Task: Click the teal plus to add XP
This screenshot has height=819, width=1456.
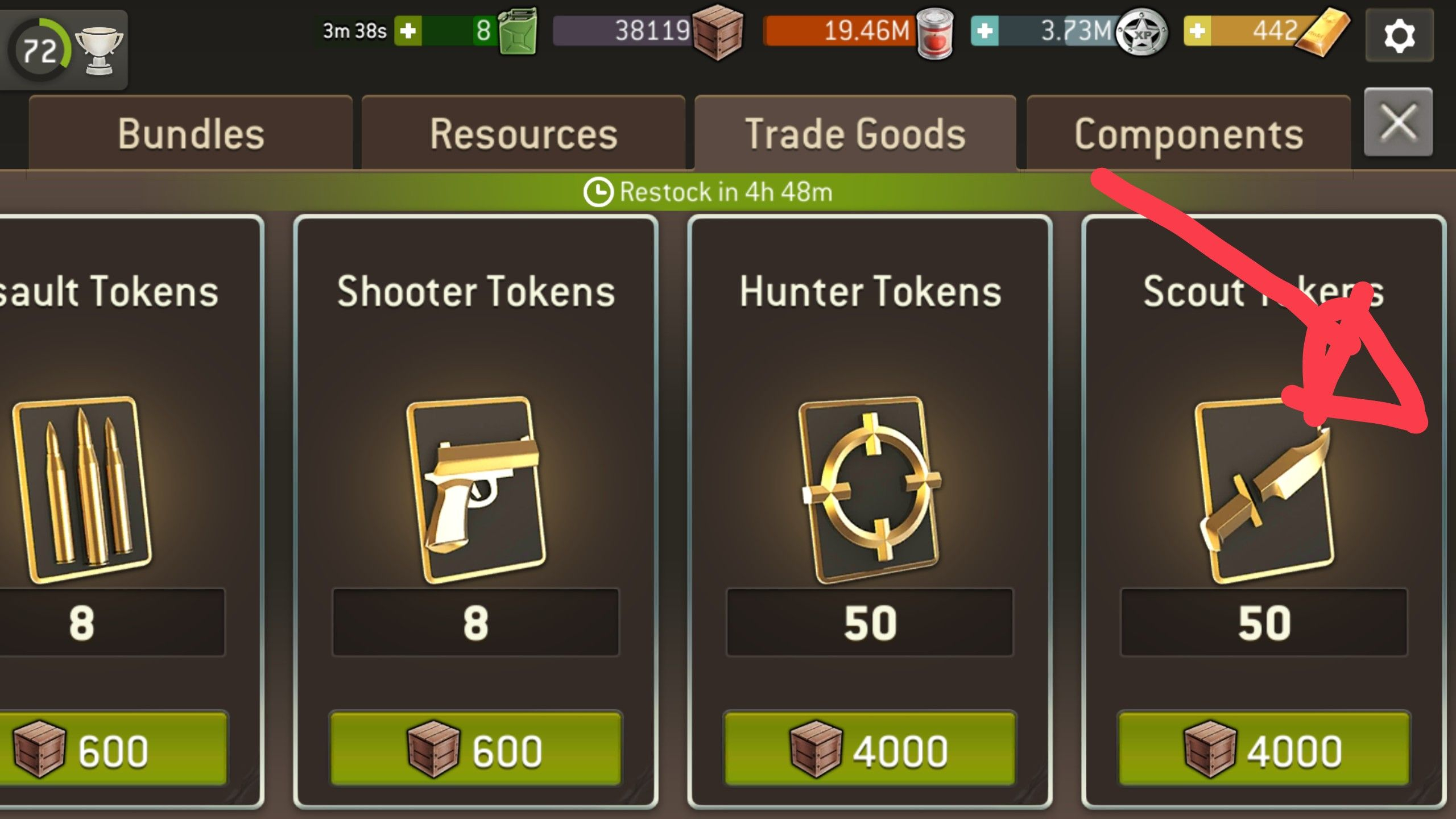Action: point(985,31)
